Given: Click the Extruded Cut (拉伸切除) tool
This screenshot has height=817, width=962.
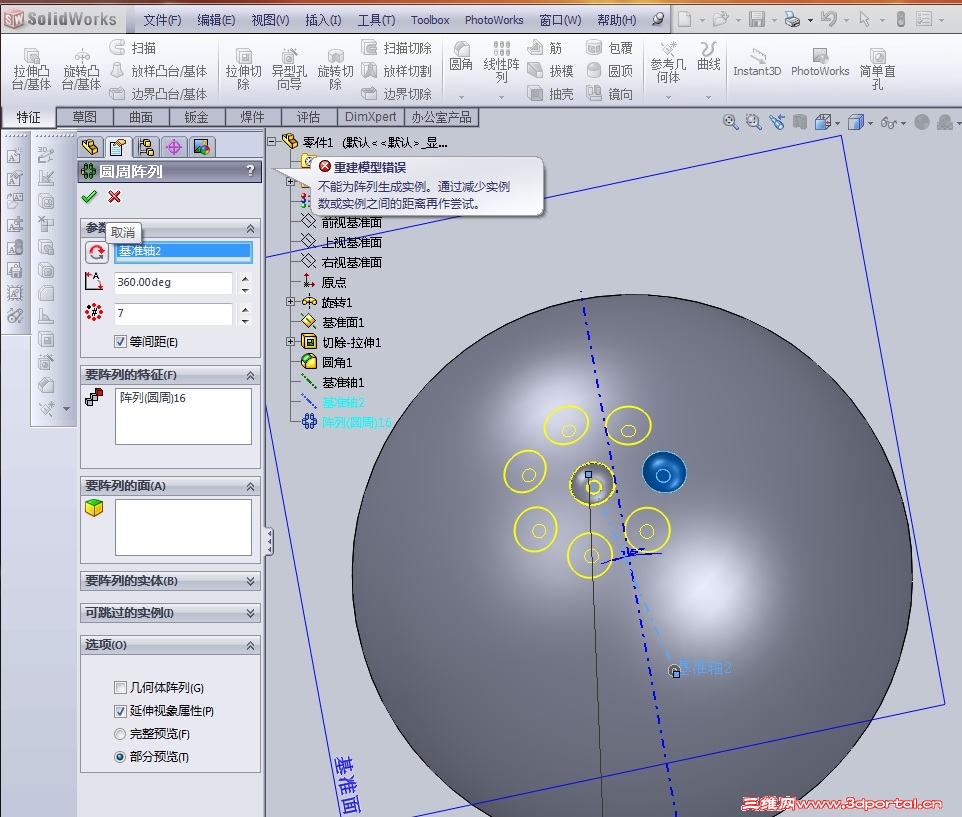Looking at the screenshot, I should (243, 69).
